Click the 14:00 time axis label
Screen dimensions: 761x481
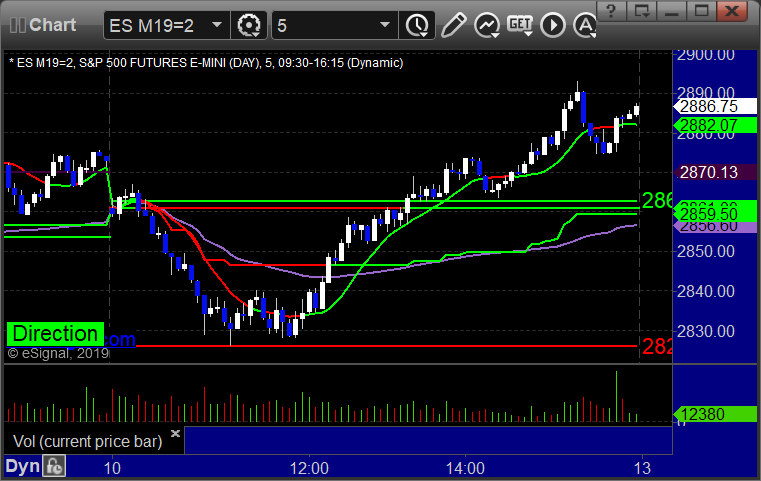465,468
